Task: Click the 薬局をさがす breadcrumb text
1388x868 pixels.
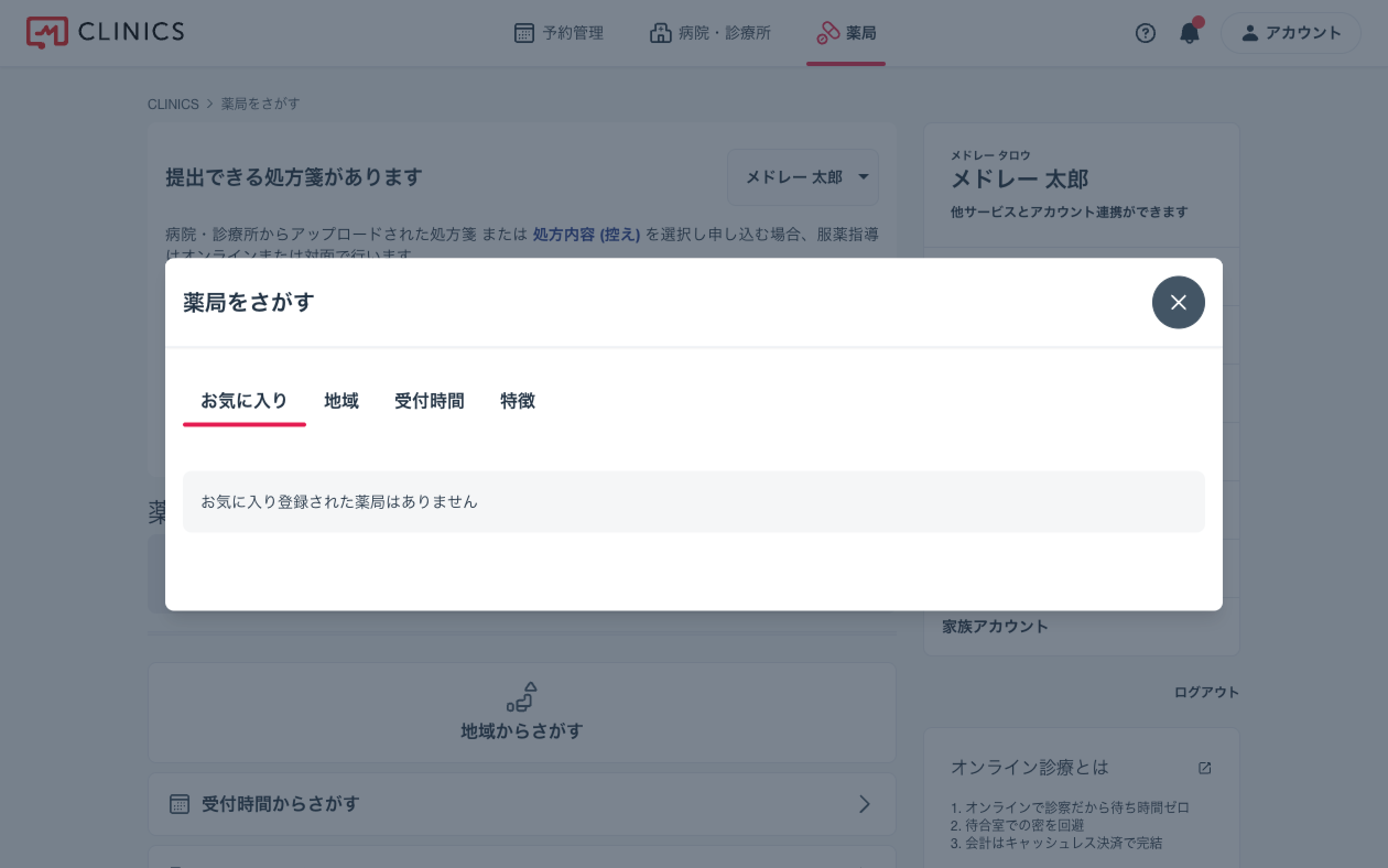Action: (x=261, y=104)
